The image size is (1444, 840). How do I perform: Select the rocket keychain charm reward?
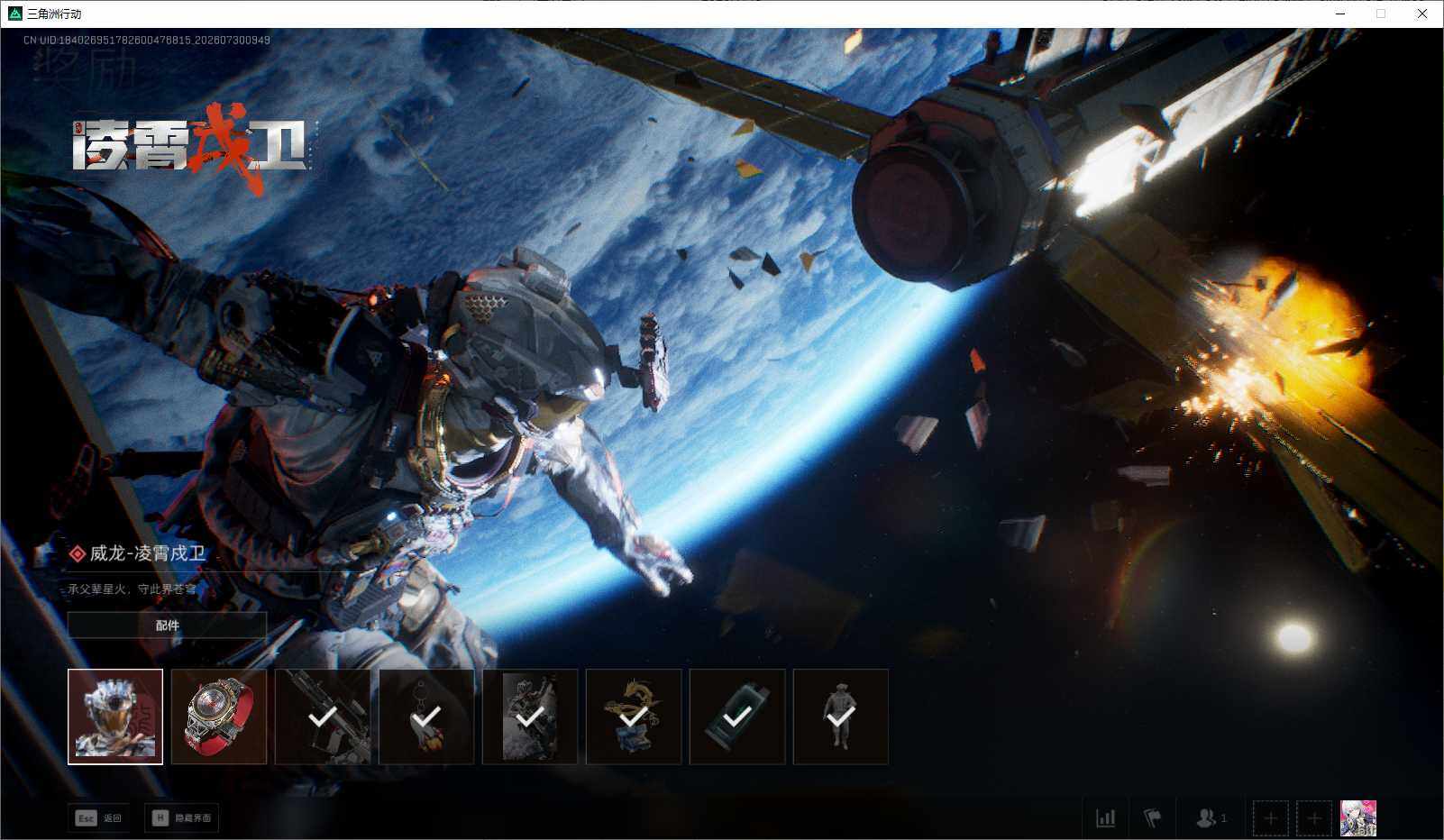click(426, 717)
